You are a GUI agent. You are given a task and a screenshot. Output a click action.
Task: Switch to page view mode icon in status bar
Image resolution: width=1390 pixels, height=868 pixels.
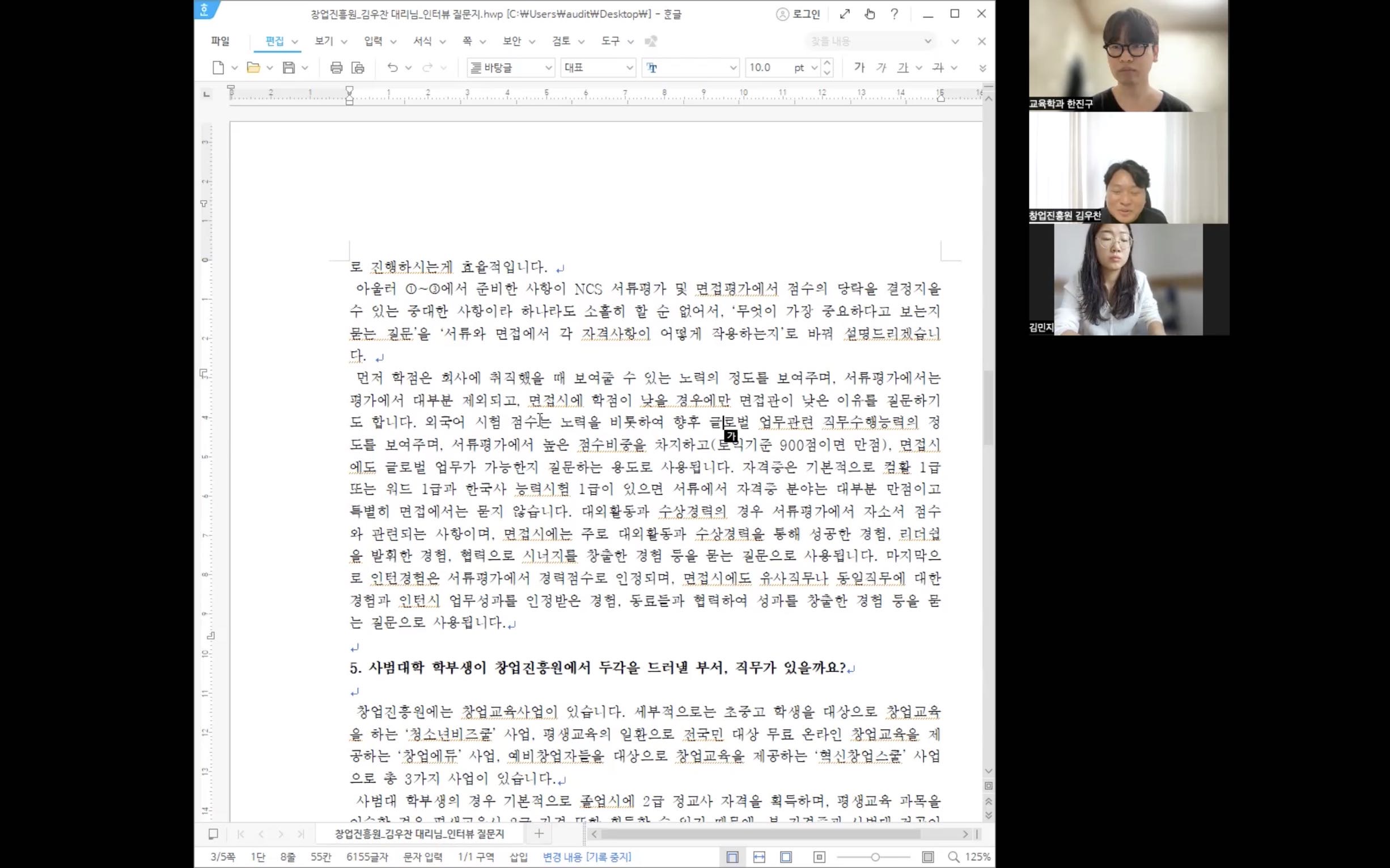pyautogui.click(x=732, y=857)
